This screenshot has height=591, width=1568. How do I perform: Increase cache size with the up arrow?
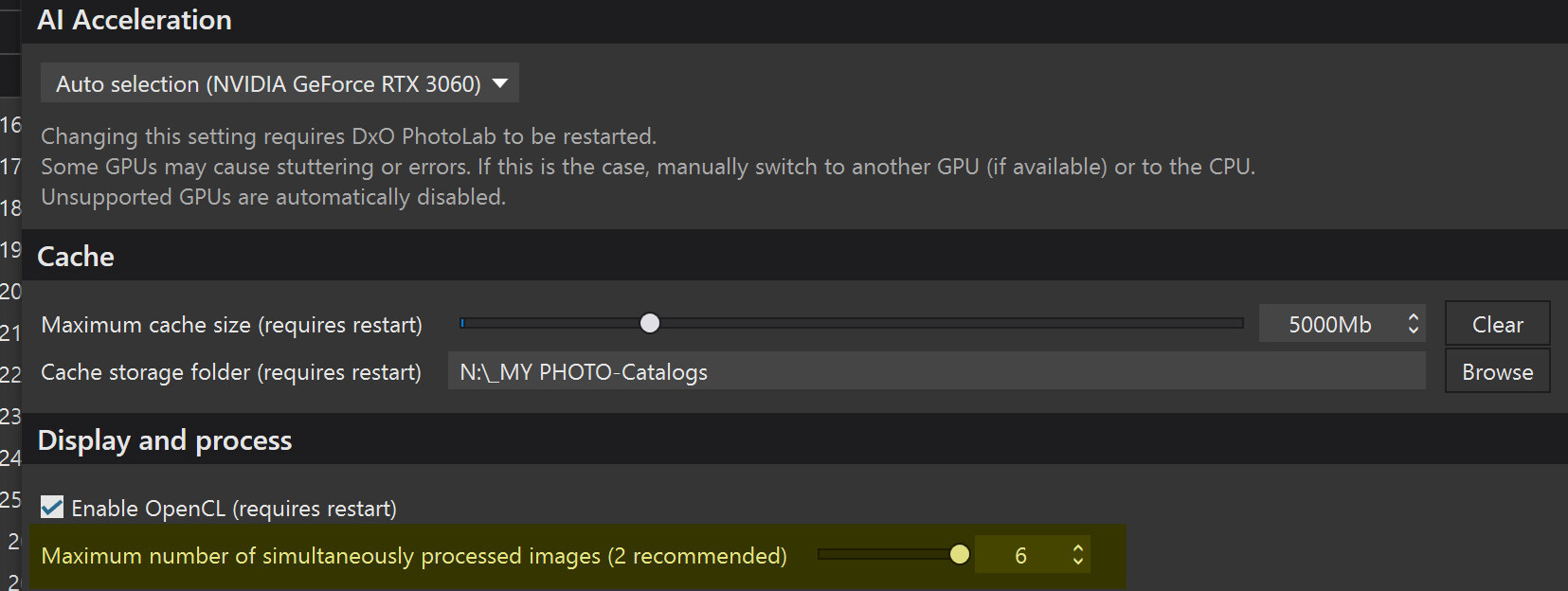click(x=1414, y=317)
